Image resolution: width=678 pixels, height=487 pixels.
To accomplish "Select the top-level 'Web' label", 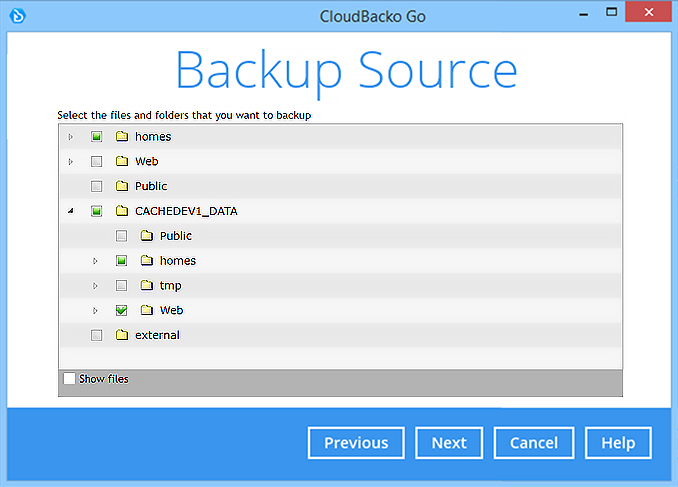I will (147, 161).
